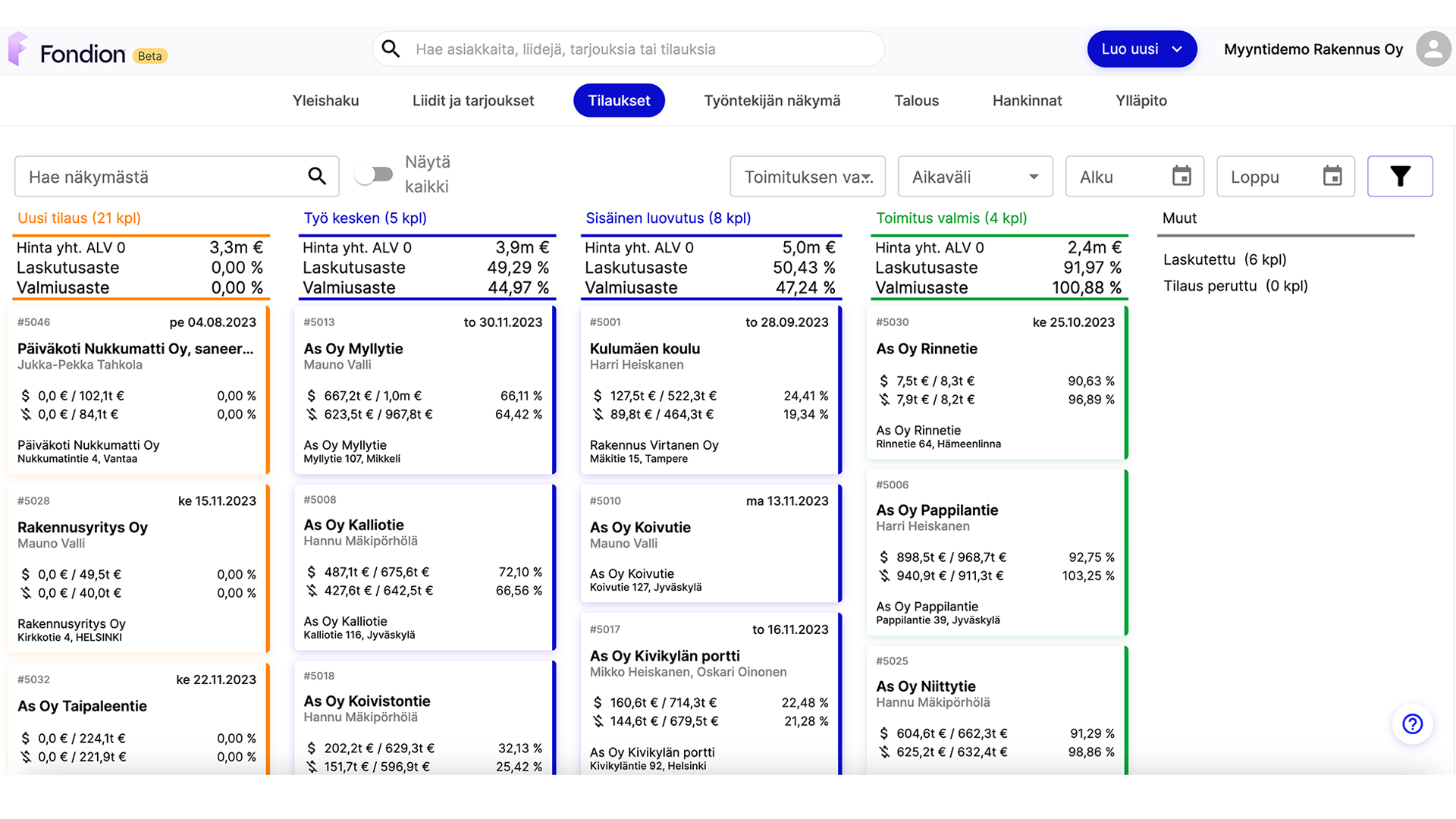Expand the Luo uusi chevron menu

1177,49
